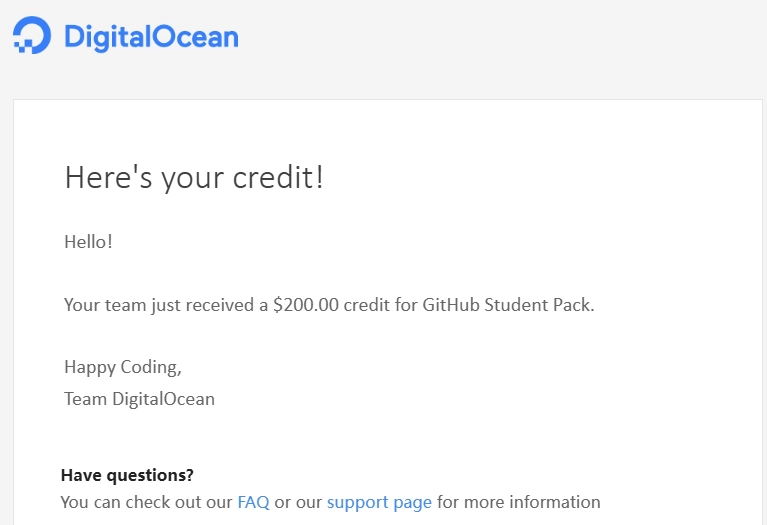Image resolution: width=767 pixels, height=525 pixels.
Task: Click the $200.00 amount in the message
Action: tap(305, 305)
